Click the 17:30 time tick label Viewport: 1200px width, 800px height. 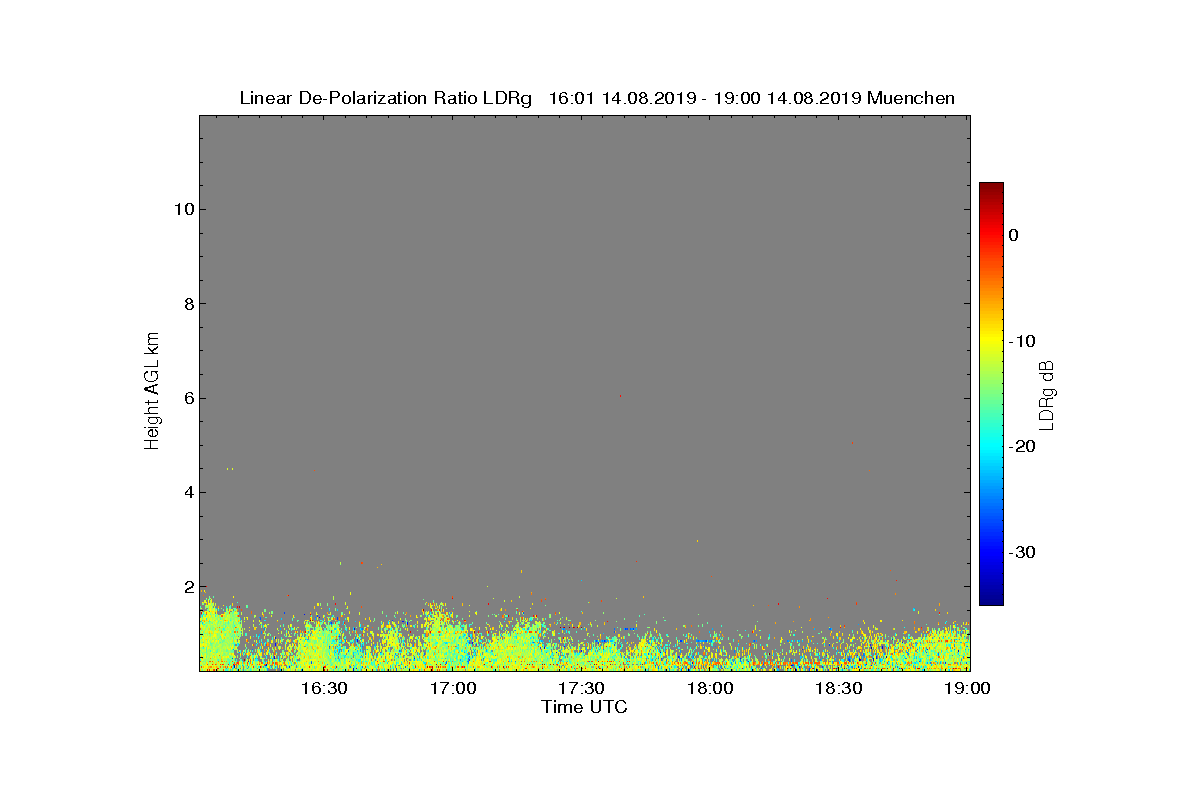pyautogui.click(x=581, y=688)
